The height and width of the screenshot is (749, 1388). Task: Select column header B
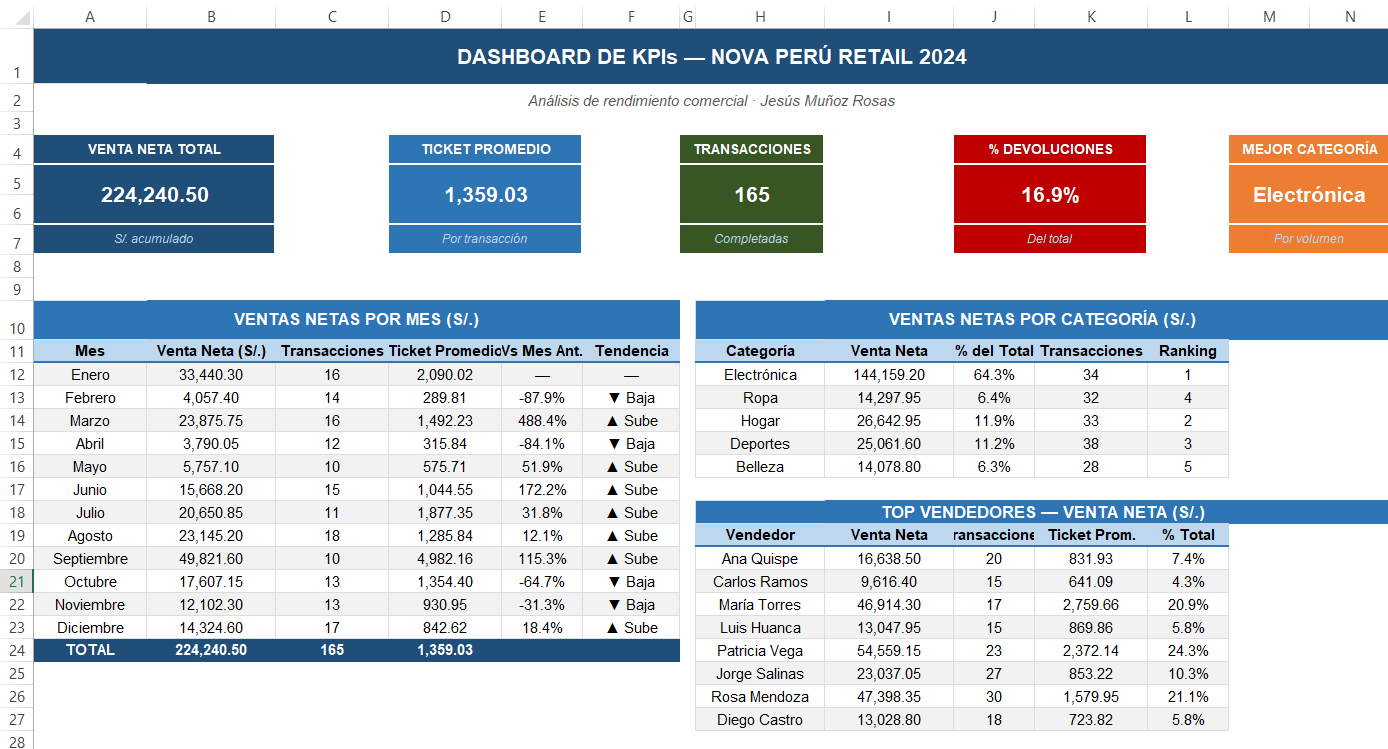tap(210, 16)
